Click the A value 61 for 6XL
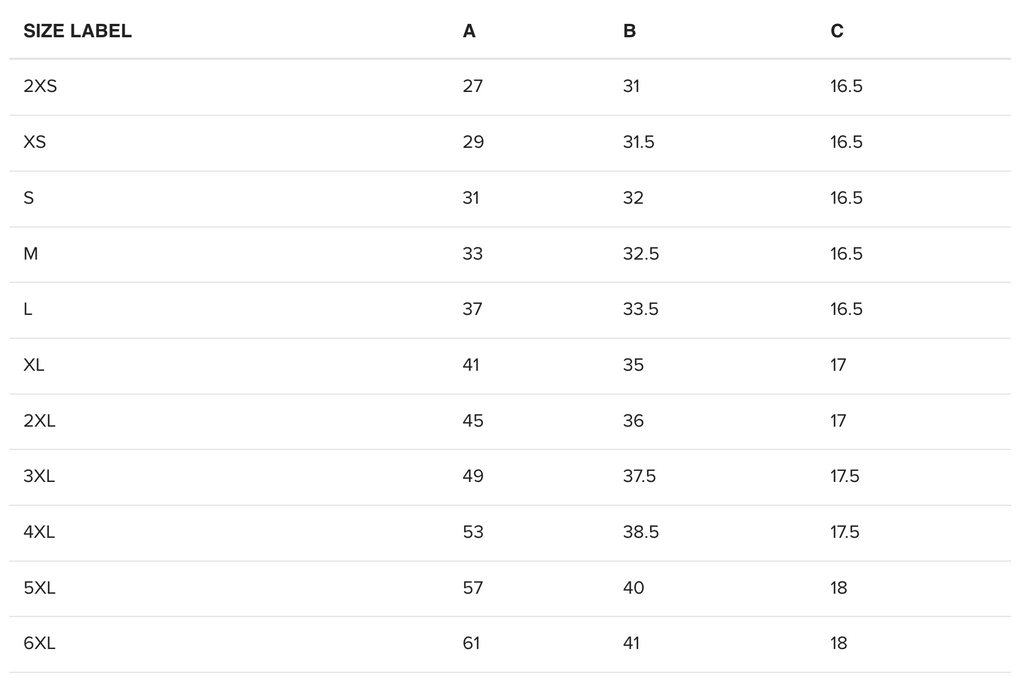The height and width of the screenshot is (695, 1024). tap(471, 643)
